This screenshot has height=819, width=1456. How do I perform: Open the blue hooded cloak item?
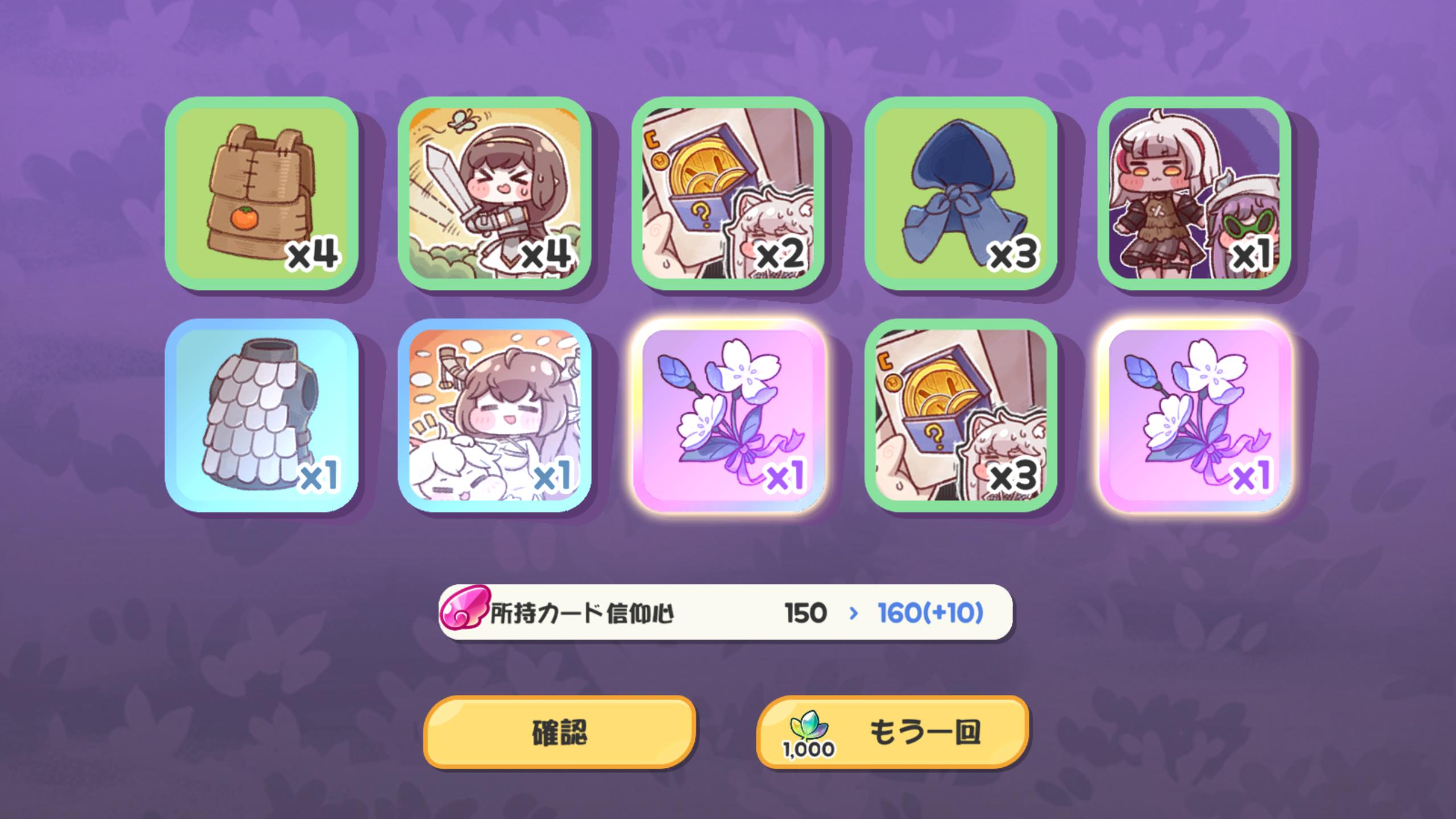click(x=961, y=193)
